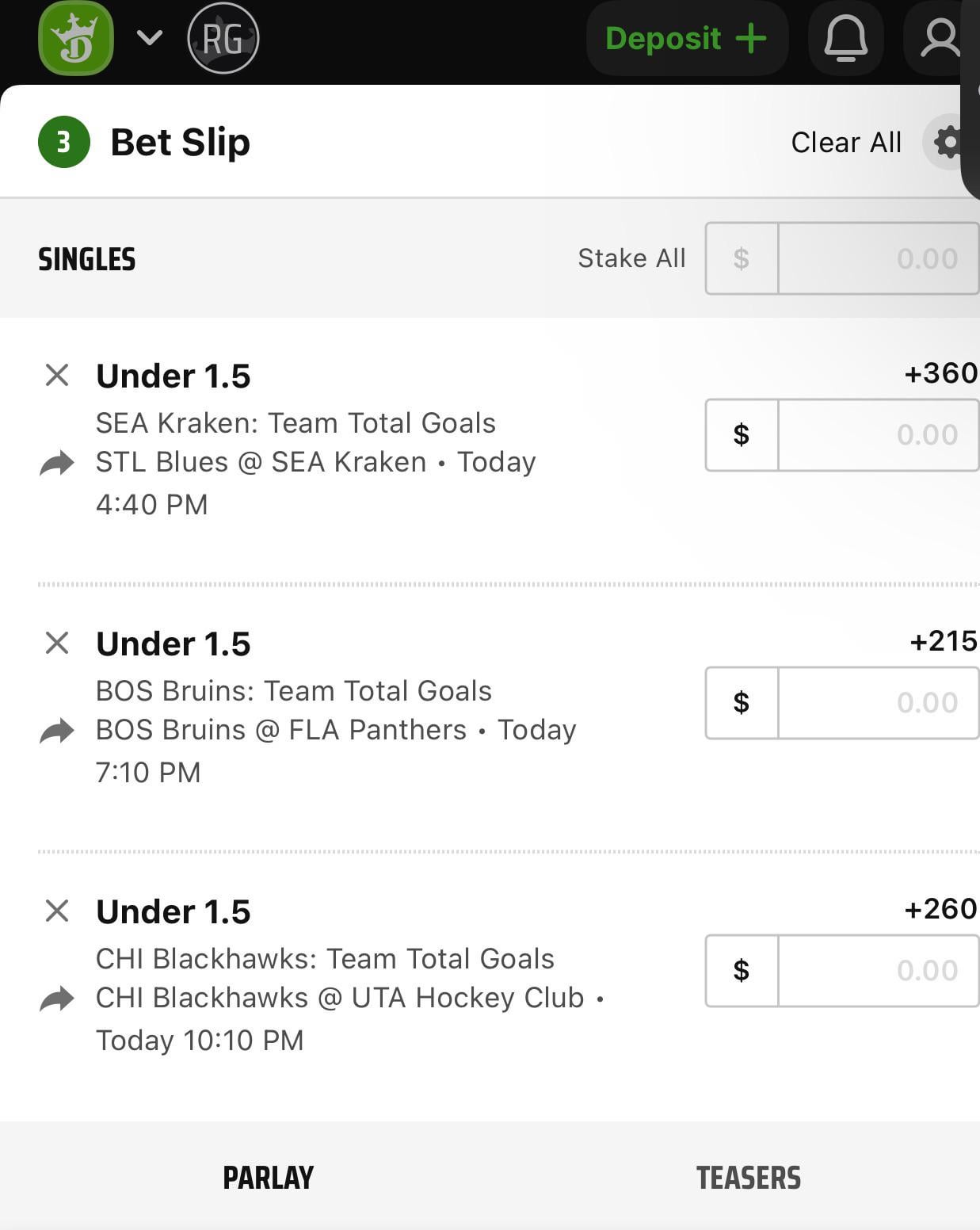The width and height of the screenshot is (980, 1230).
Task: Share the BOS Bruins @ FLA Panthers bet
Action: 57,731
